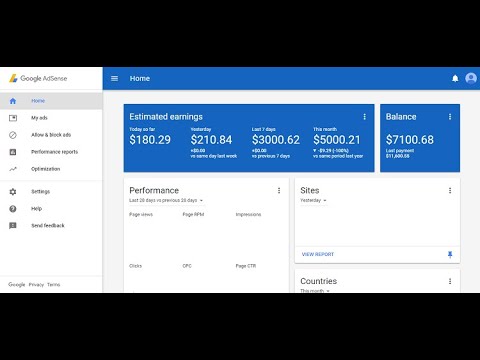Click the Send feedback icon
Image resolution: width=480 pixels, height=360 pixels.
click(x=13, y=226)
